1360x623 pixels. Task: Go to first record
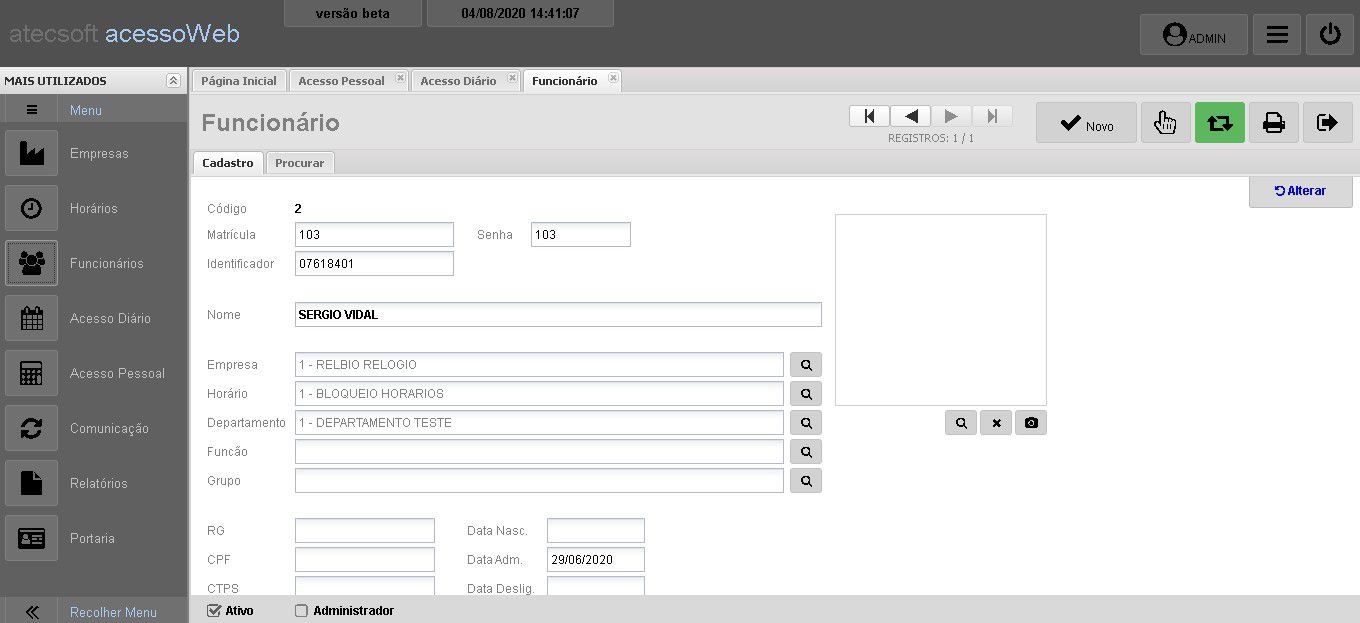click(869, 116)
